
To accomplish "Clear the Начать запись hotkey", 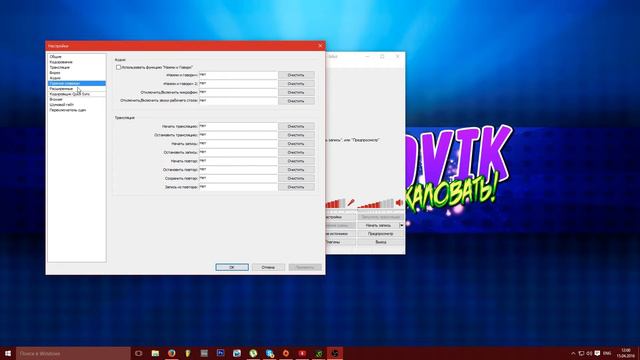I will 296,144.
